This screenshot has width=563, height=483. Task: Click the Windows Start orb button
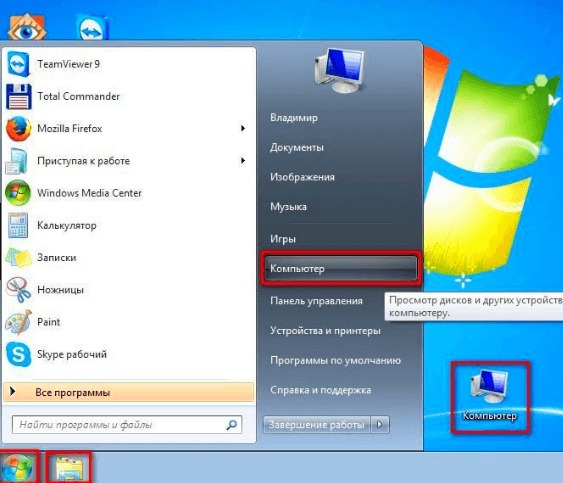(18, 468)
